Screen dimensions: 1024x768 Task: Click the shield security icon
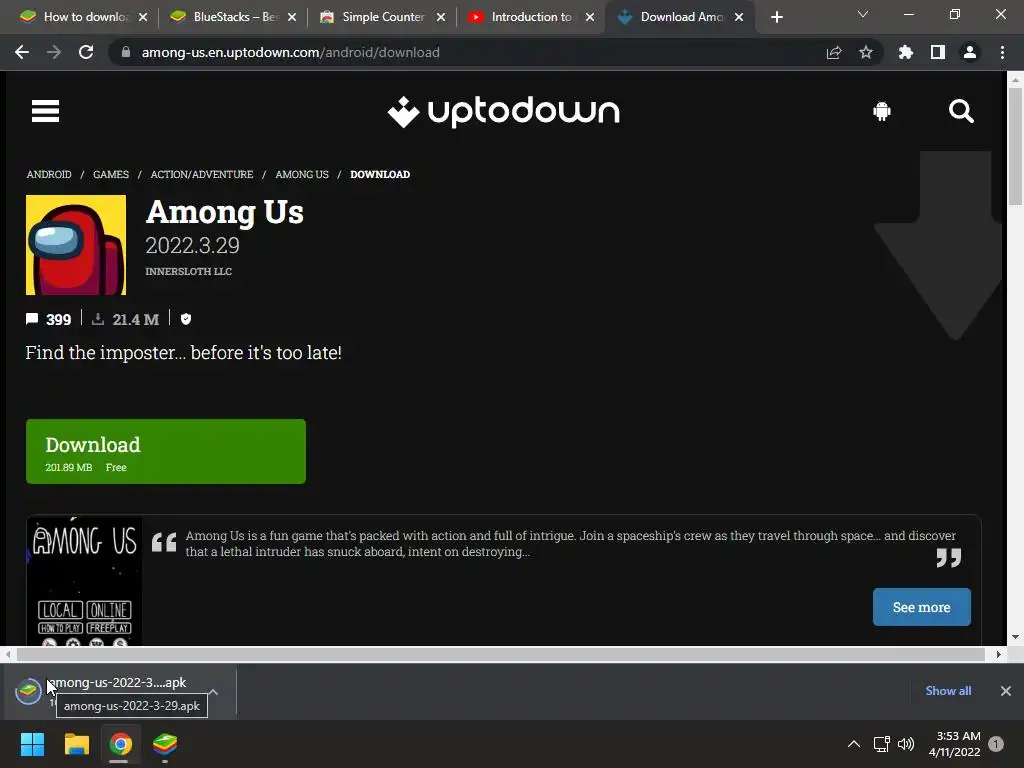(x=186, y=319)
